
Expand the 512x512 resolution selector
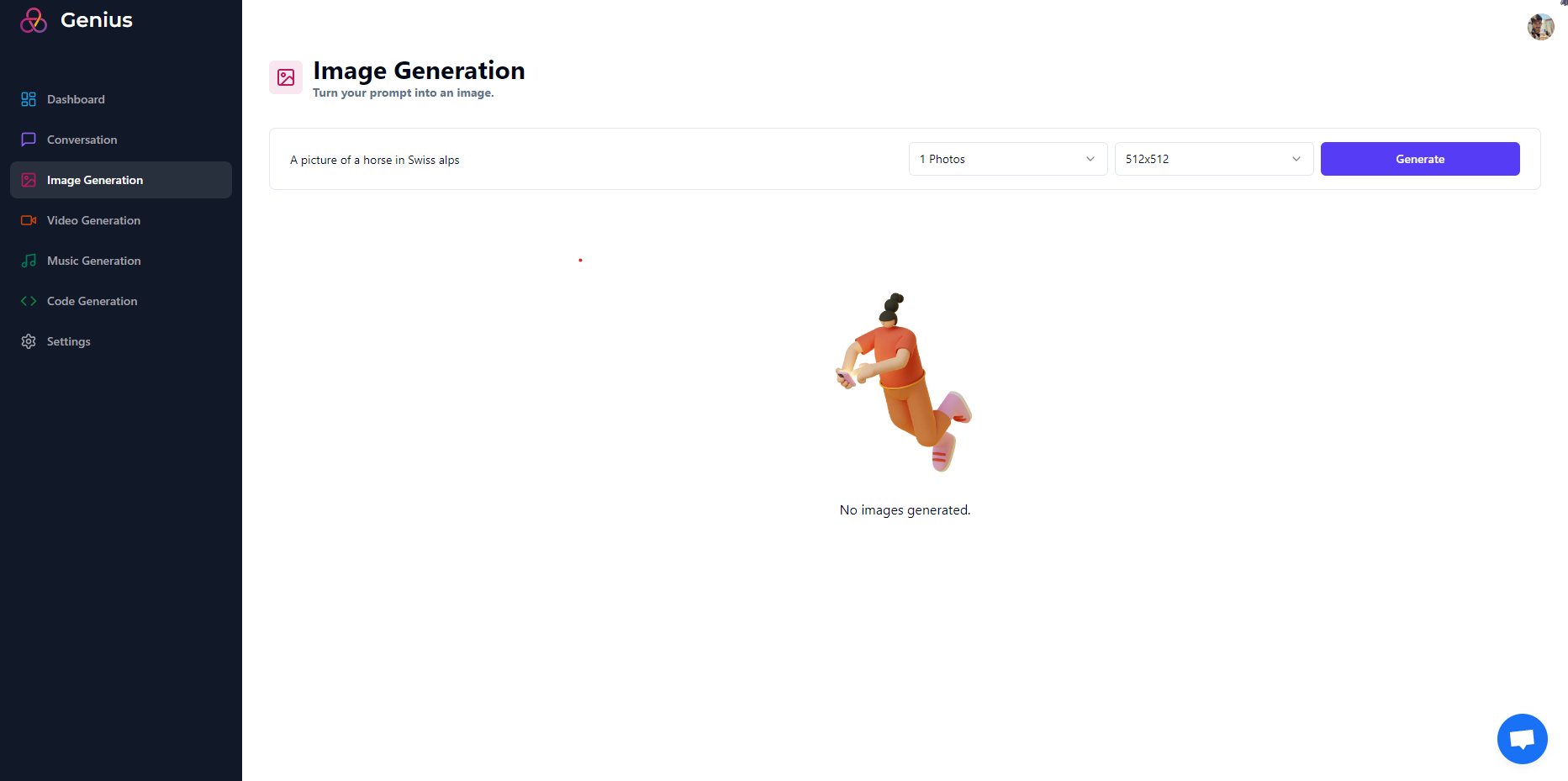[x=1213, y=159]
